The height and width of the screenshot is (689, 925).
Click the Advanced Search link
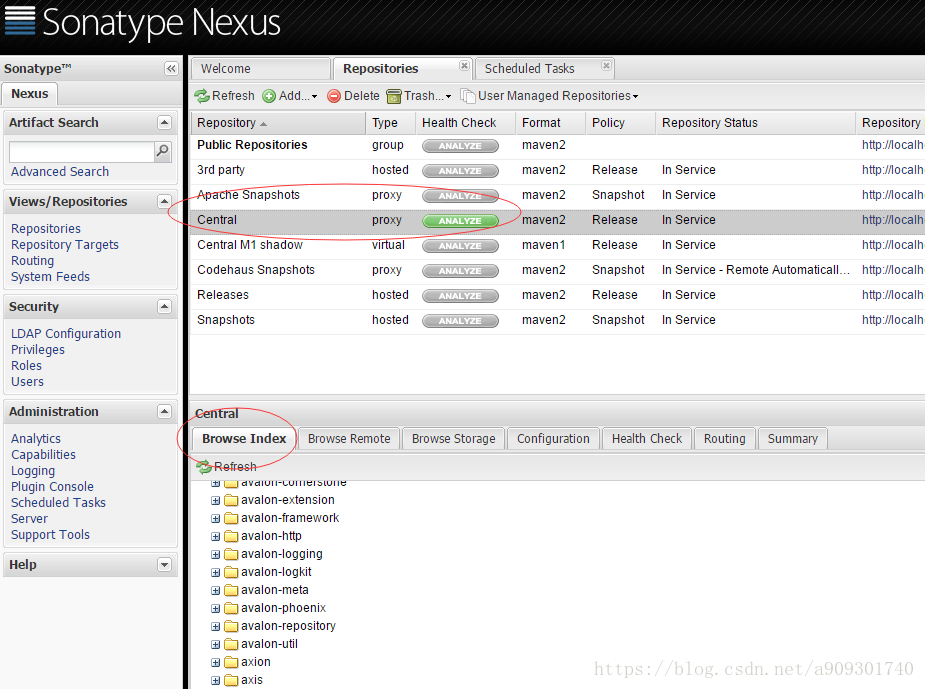click(60, 172)
